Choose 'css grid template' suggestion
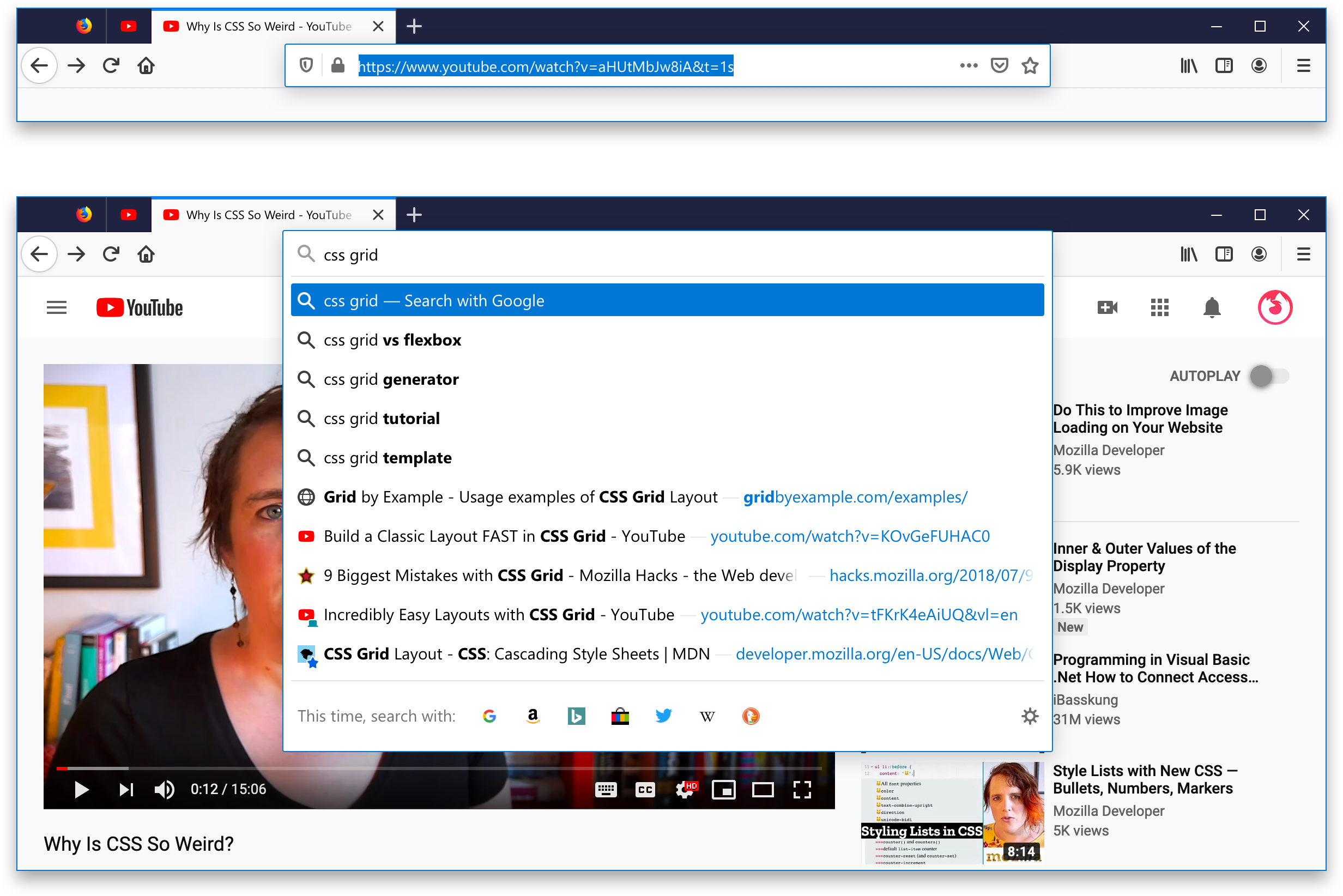The image size is (1343, 896). (668, 458)
